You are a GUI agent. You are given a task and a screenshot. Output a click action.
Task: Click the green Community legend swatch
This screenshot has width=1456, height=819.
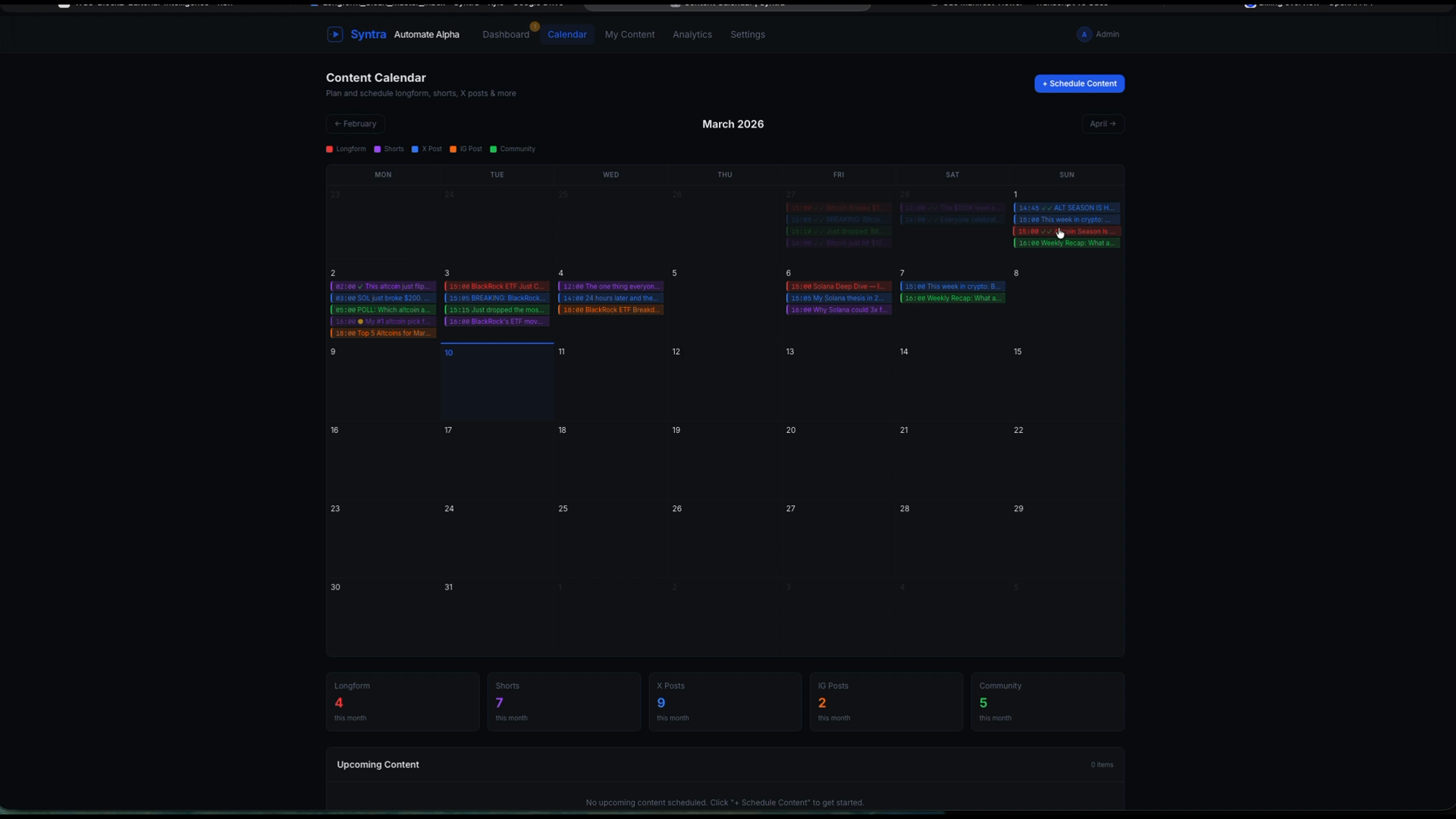[493, 149]
